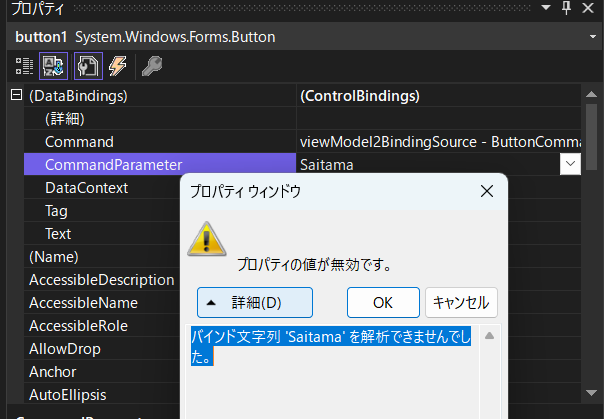
Task: Click the プロパティの値が無効です message
Action: coord(314,265)
